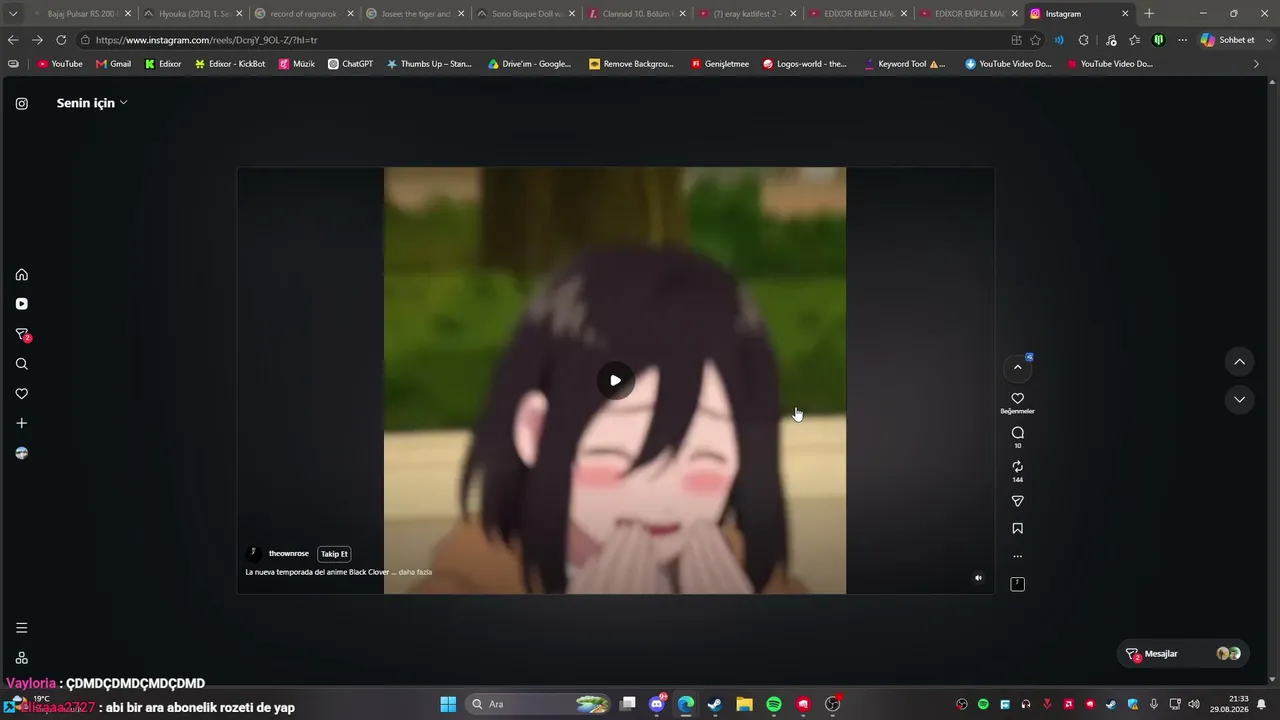Click the Instagram logo at the top left
Screen dimensions: 1280x720
[x=21, y=103]
